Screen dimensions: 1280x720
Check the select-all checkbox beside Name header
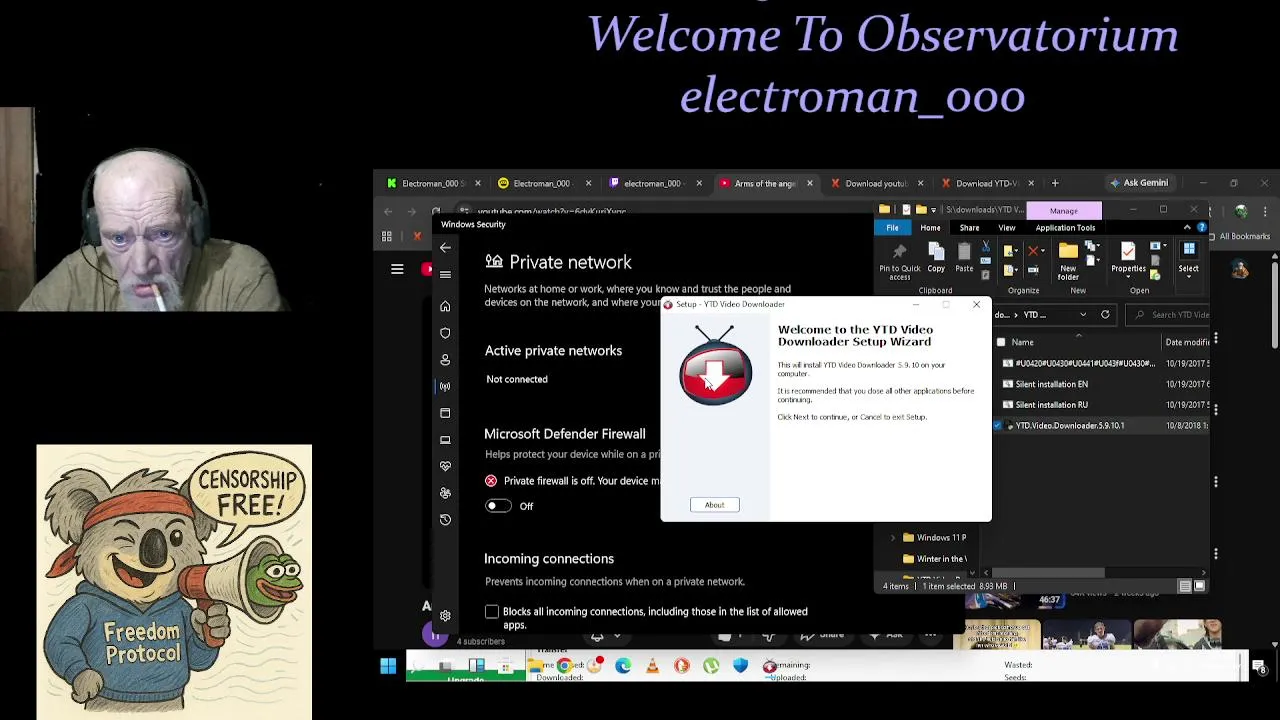coord(1001,343)
